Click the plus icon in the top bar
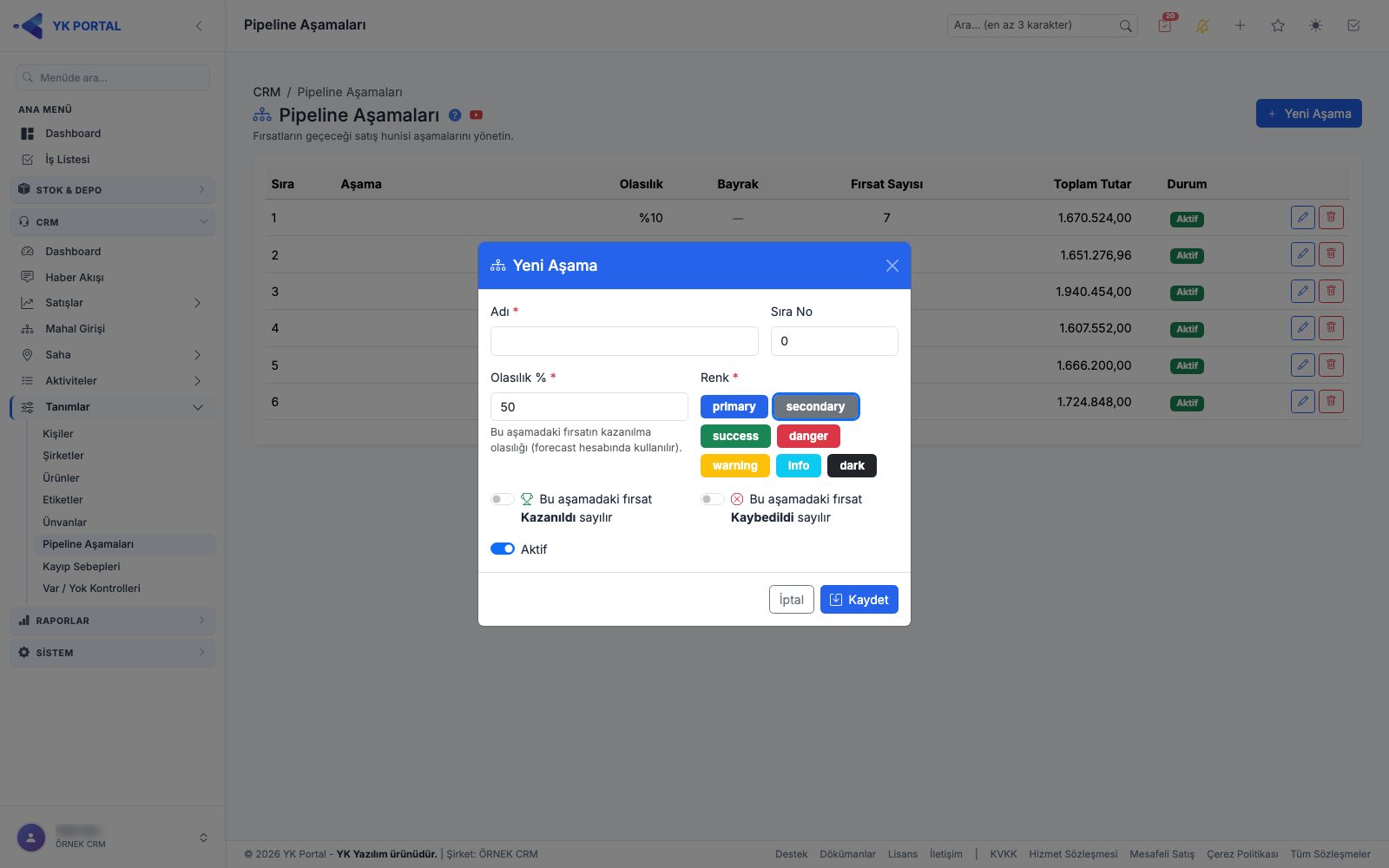Screen dimensions: 1389x868 pos(1241,26)
